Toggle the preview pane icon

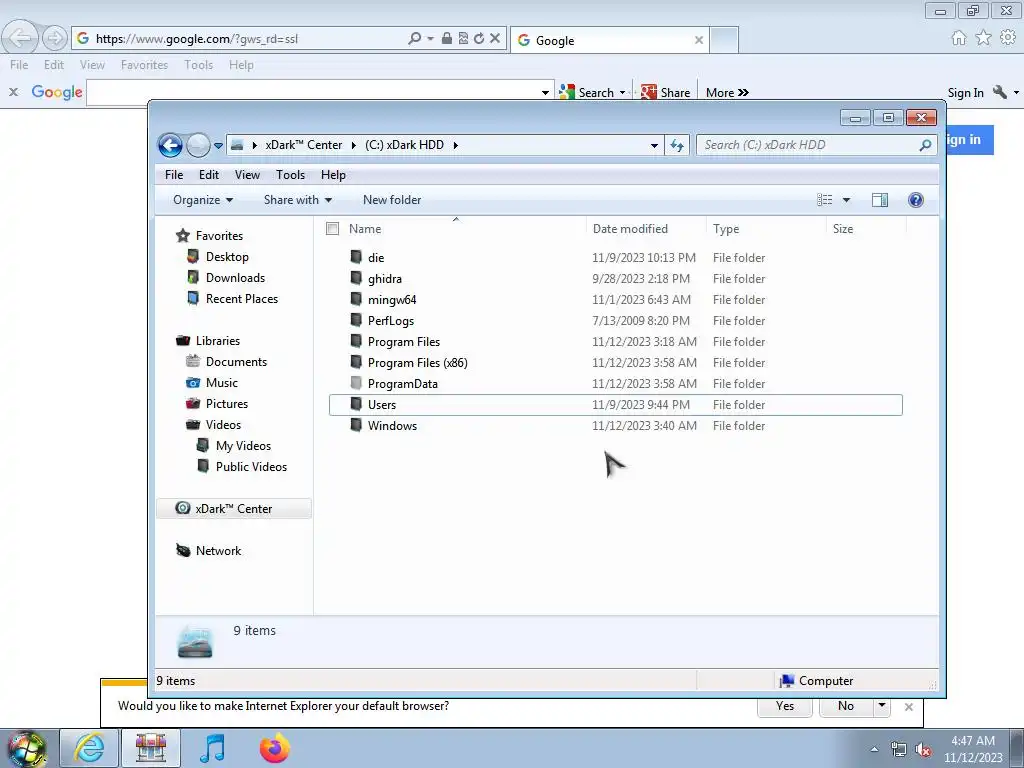pyautogui.click(x=880, y=200)
